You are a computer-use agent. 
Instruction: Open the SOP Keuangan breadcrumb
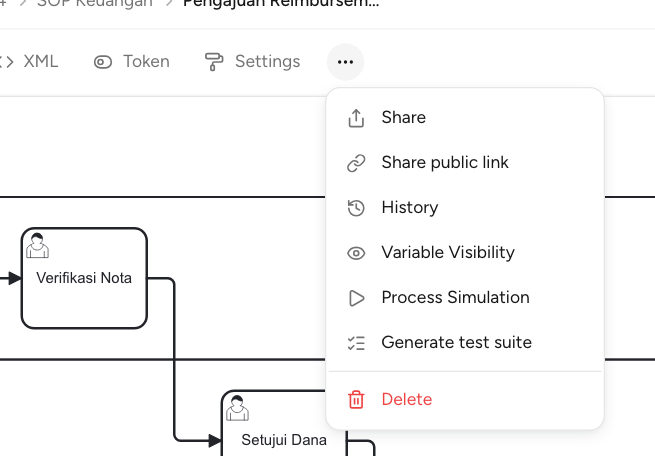tap(94, 3)
